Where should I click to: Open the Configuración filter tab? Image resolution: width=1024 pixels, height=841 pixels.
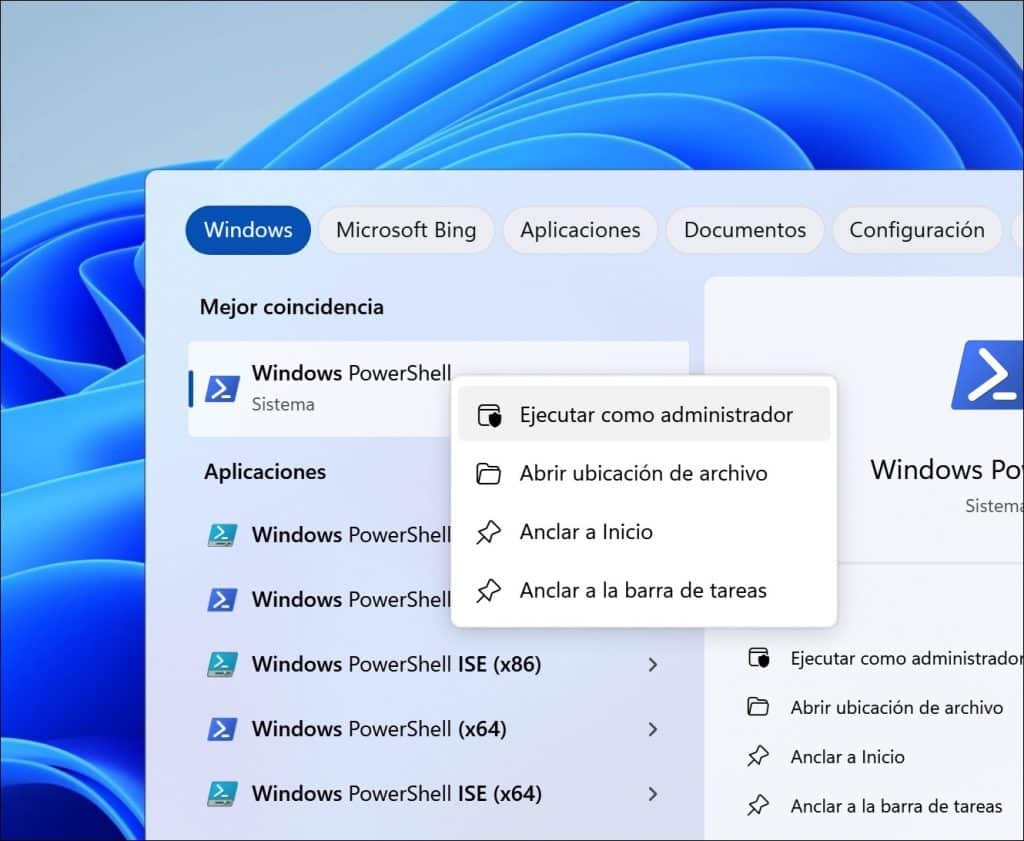916,230
